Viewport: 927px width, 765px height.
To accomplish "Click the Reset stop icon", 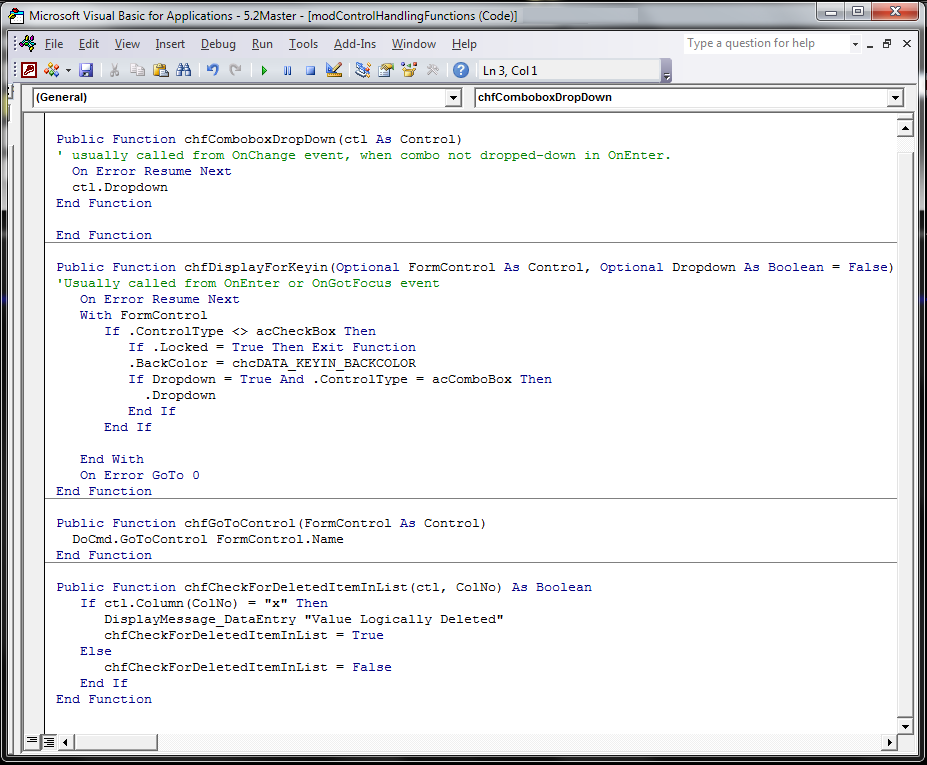I will (310, 70).
